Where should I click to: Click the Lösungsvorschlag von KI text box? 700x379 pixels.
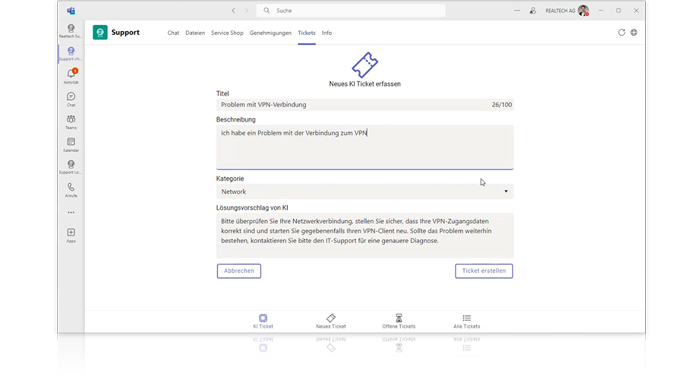[x=365, y=235]
